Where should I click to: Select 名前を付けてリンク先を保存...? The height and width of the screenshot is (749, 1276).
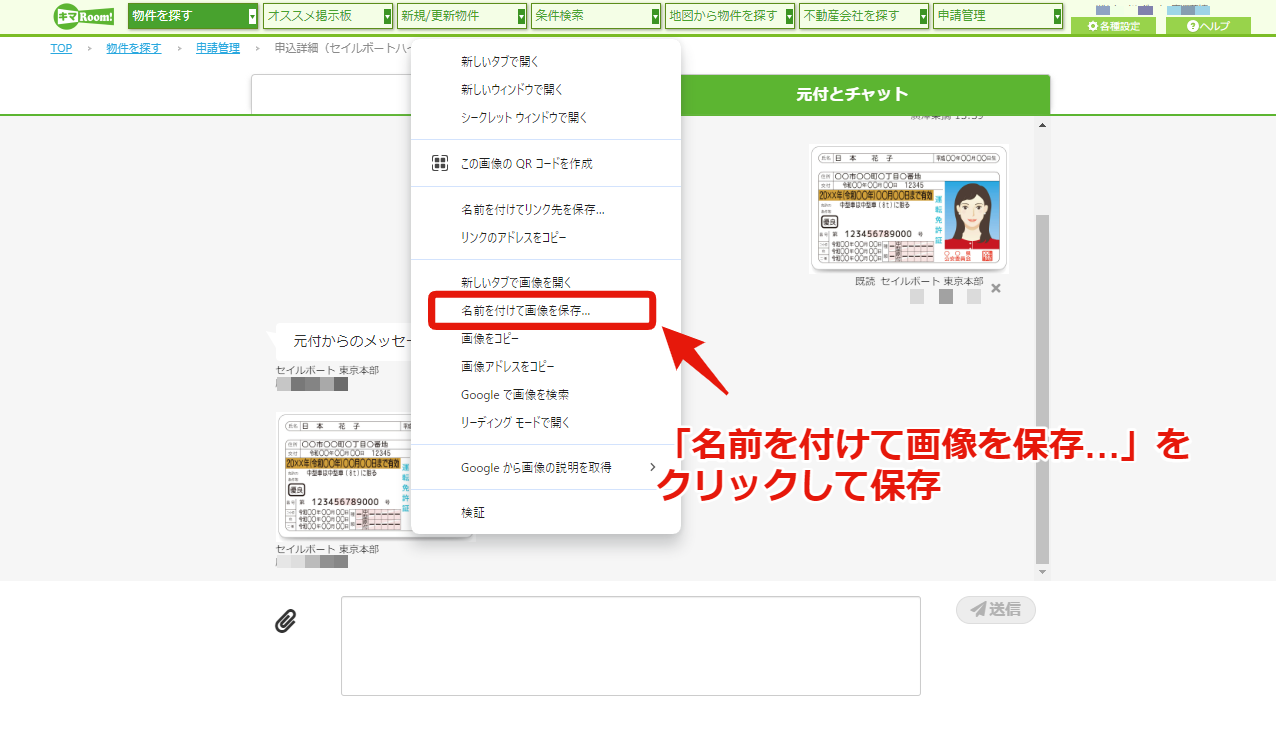click(x=546, y=210)
